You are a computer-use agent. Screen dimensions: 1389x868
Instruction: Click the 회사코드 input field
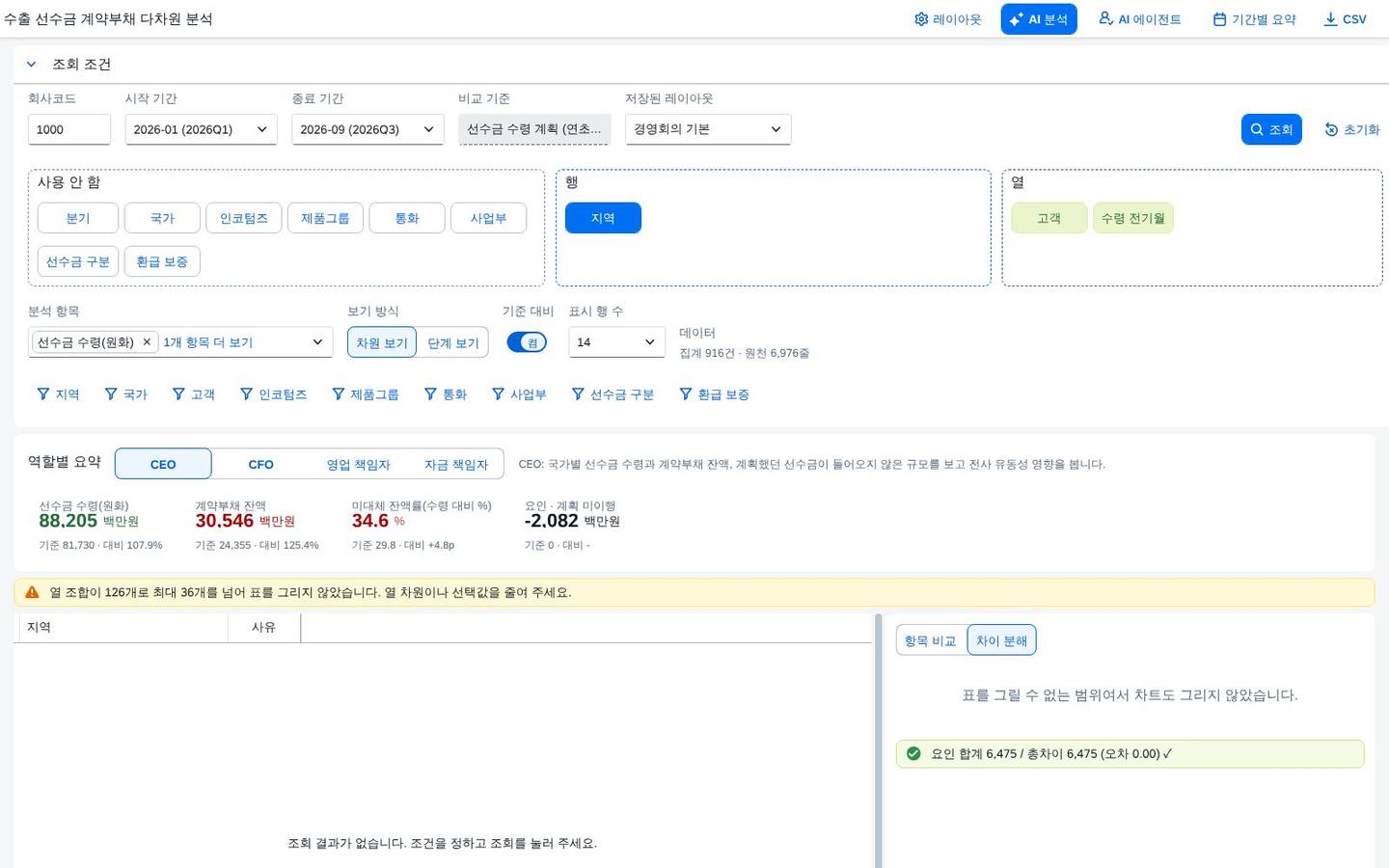69,129
